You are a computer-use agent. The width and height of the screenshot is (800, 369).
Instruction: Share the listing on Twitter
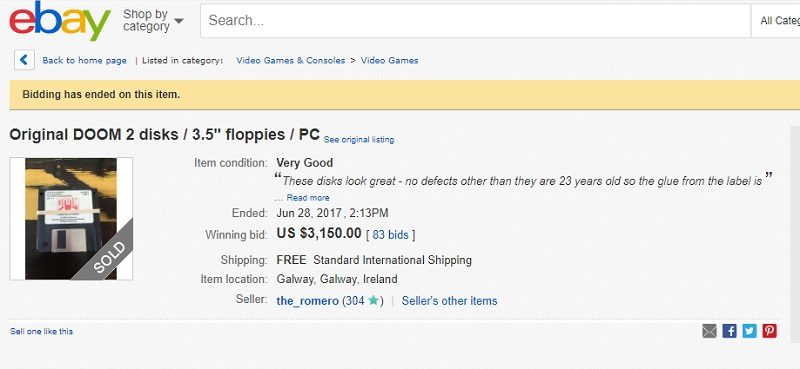pyautogui.click(x=749, y=331)
